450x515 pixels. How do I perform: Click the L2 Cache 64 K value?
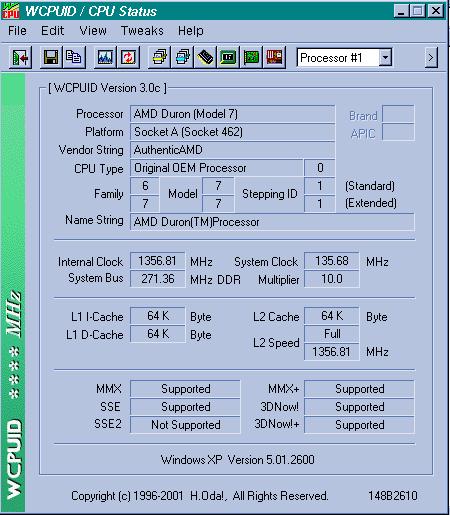point(332,316)
